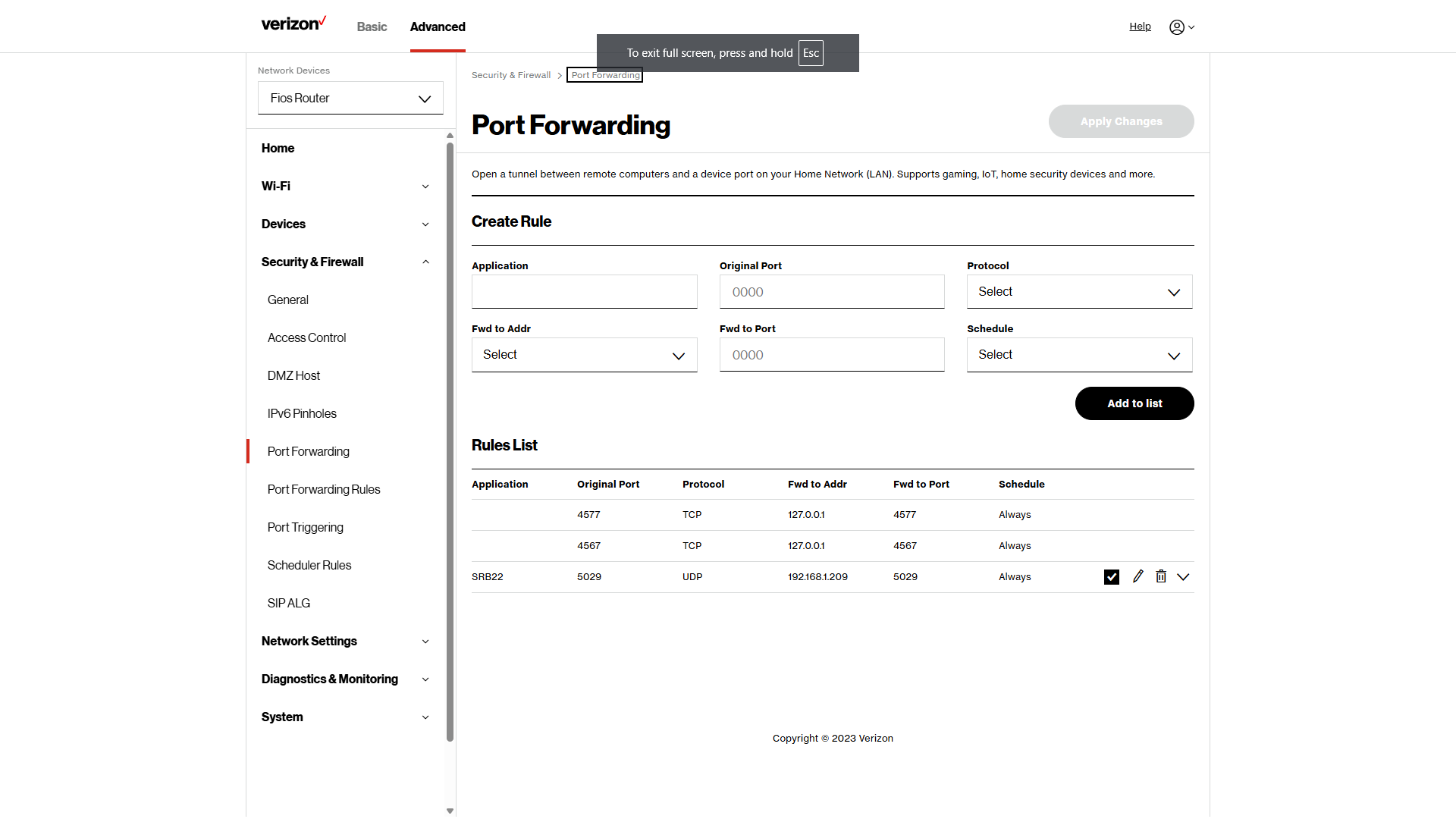1456x819 pixels.
Task: Open the Schedule select dropdown
Action: pyautogui.click(x=1079, y=355)
